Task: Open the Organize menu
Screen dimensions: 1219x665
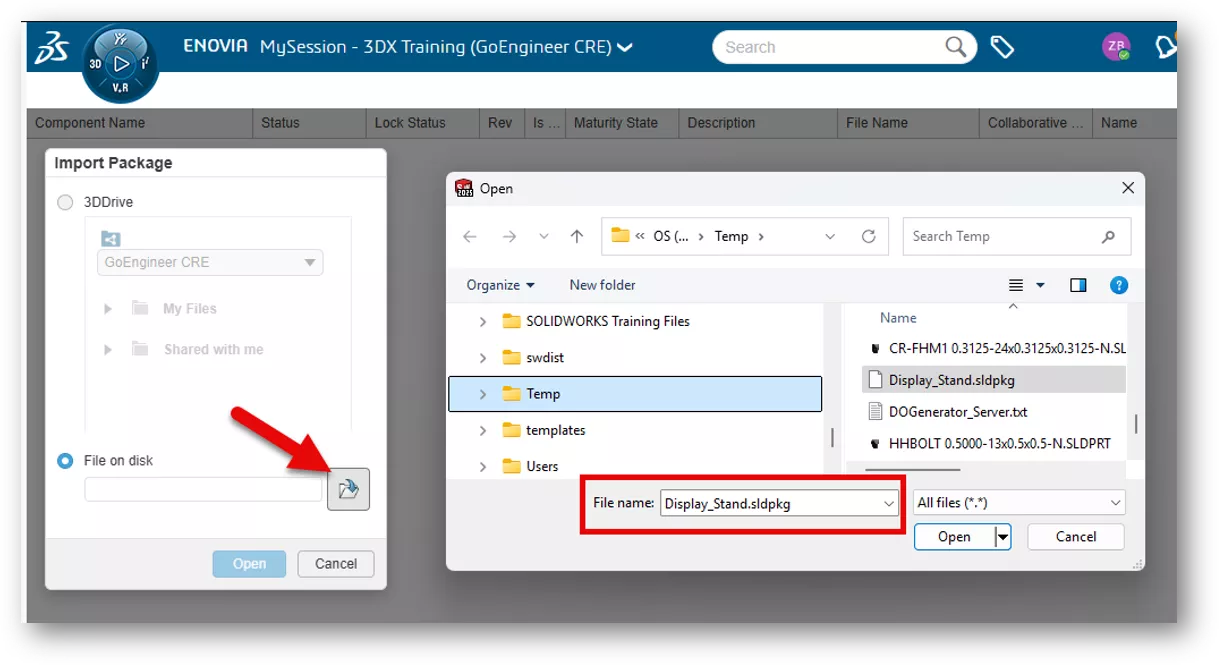Action: point(500,285)
